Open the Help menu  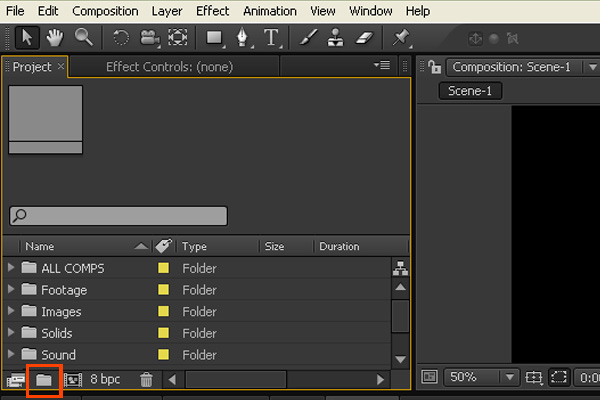point(418,11)
